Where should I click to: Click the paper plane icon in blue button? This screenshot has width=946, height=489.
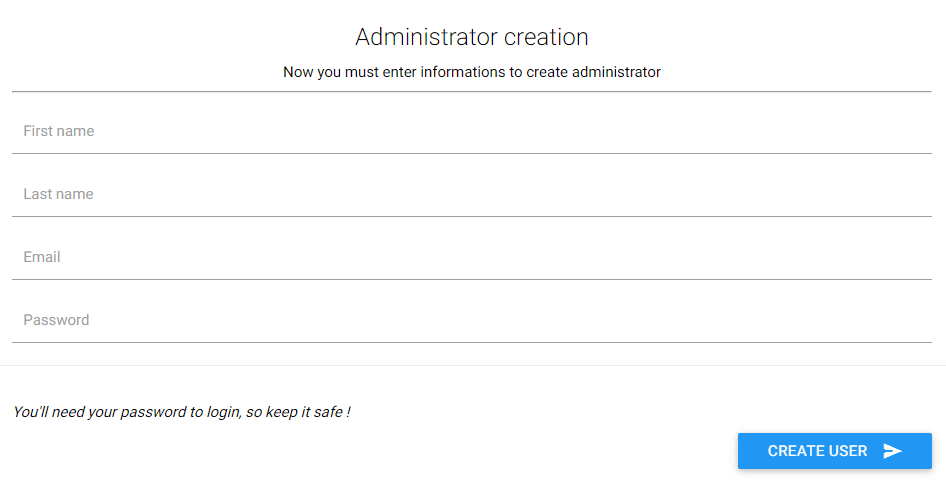892,451
